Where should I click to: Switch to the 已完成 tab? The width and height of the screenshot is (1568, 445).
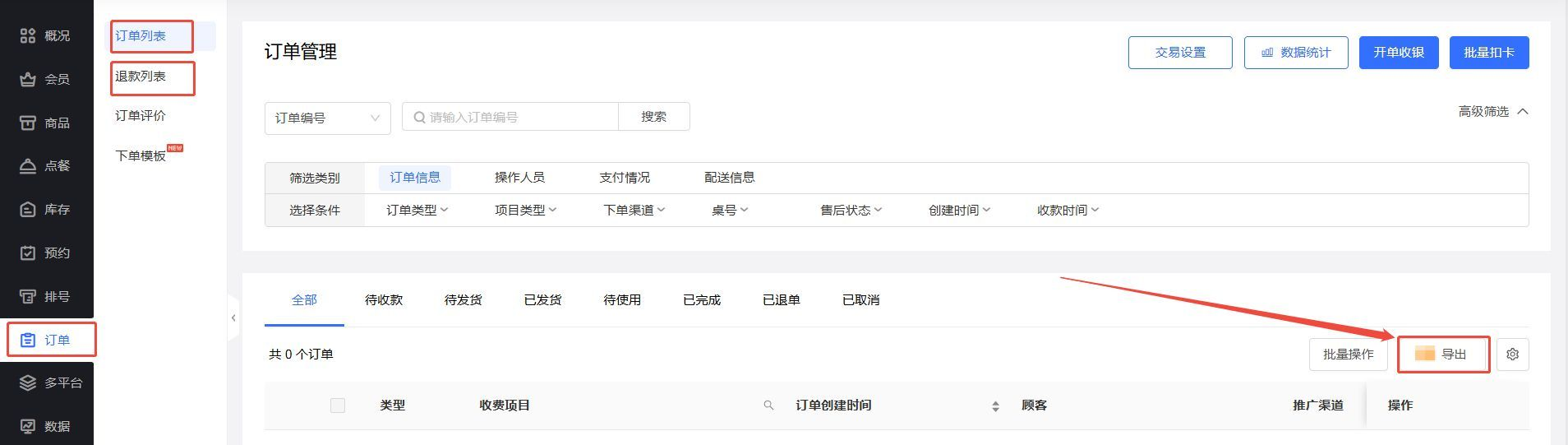click(702, 300)
